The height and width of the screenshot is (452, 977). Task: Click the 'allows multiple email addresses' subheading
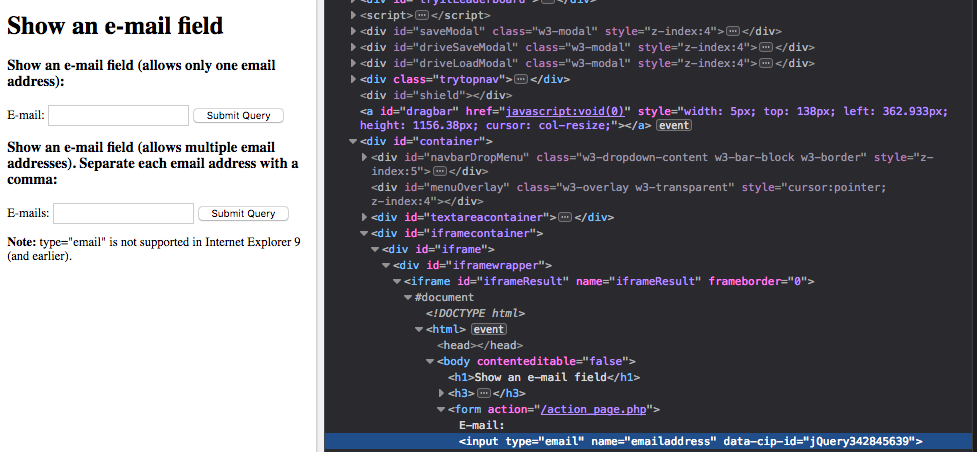(153, 163)
